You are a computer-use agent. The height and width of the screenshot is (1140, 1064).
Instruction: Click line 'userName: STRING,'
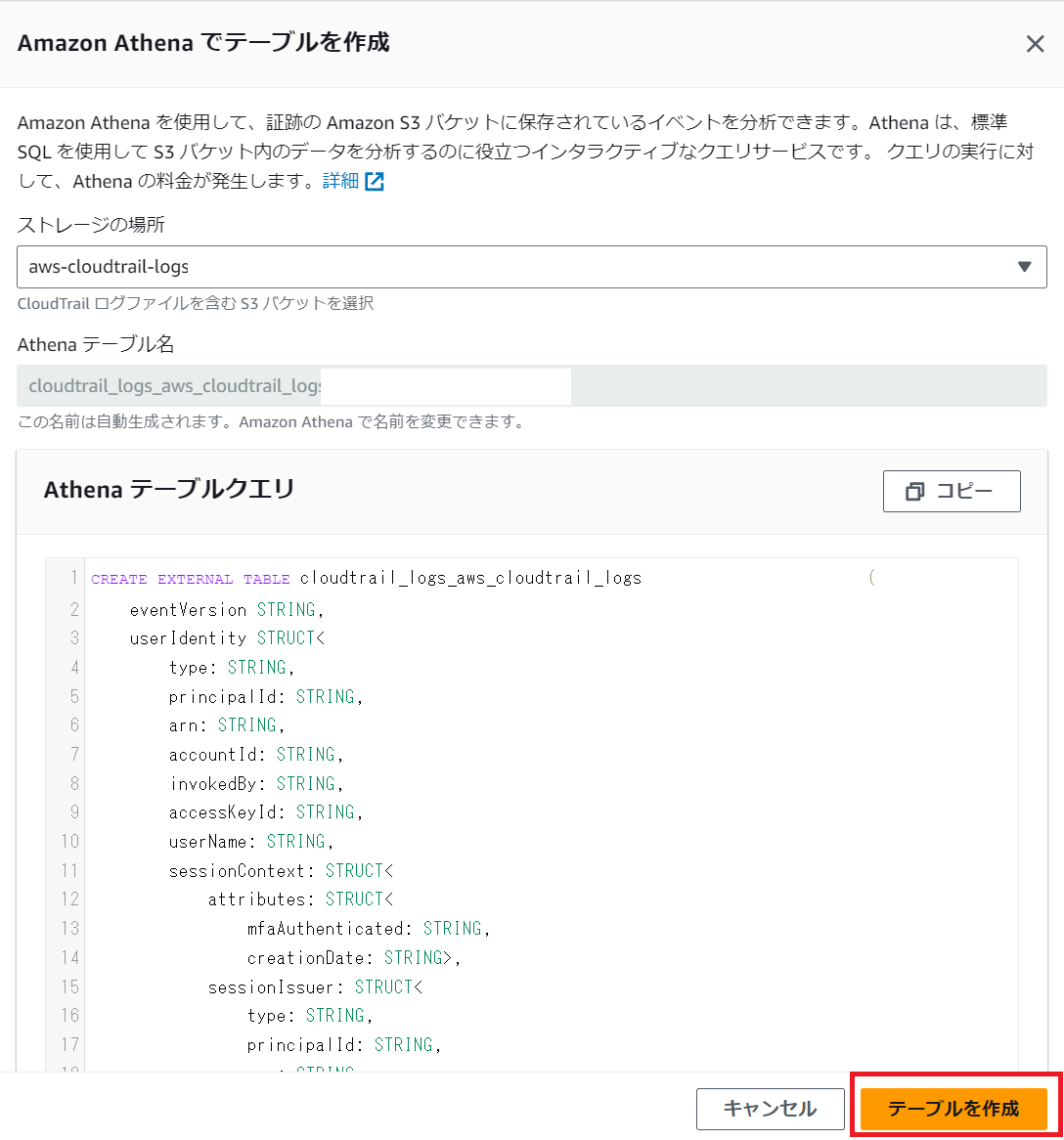coord(251,842)
